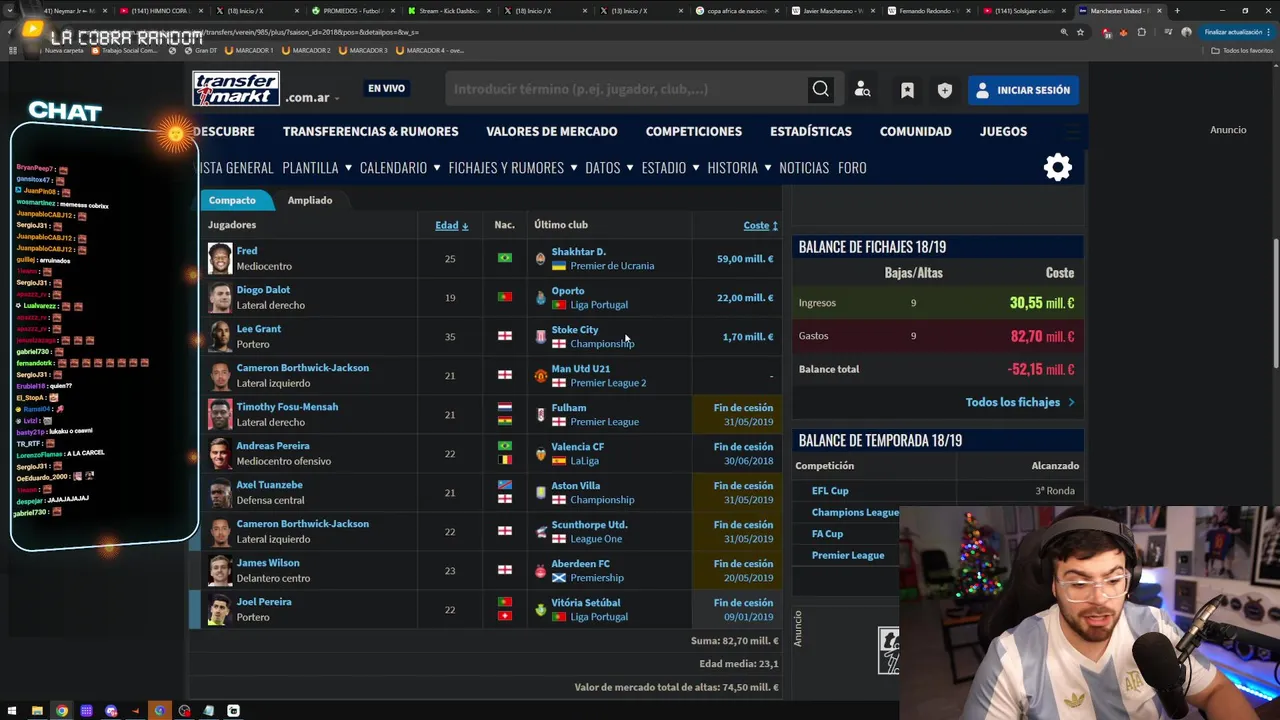Open a new browser tab
The height and width of the screenshot is (720, 1280).
(1176, 11)
